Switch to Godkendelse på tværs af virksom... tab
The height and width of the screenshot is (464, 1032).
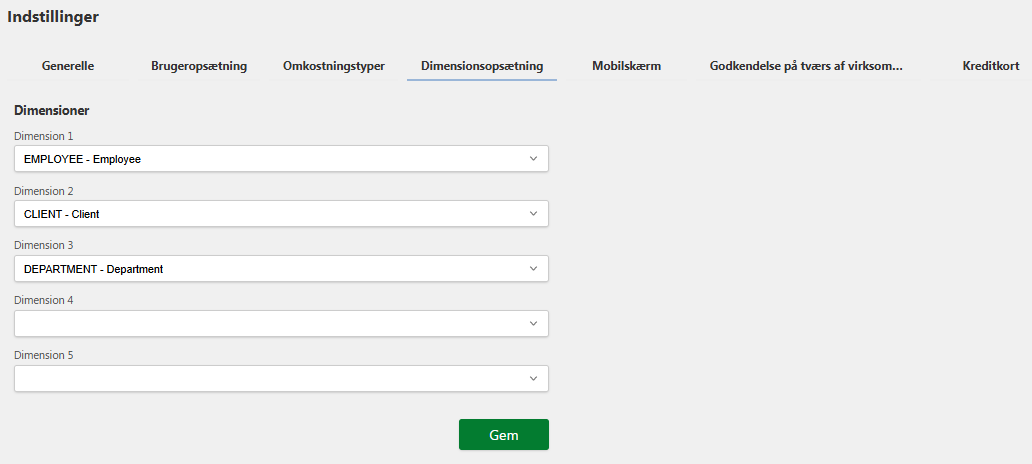coord(806,66)
